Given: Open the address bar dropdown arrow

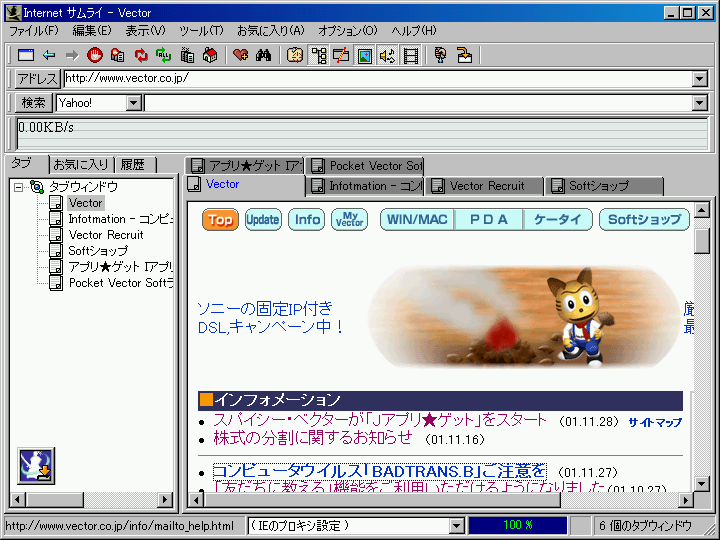Looking at the screenshot, I should point(699,79).
